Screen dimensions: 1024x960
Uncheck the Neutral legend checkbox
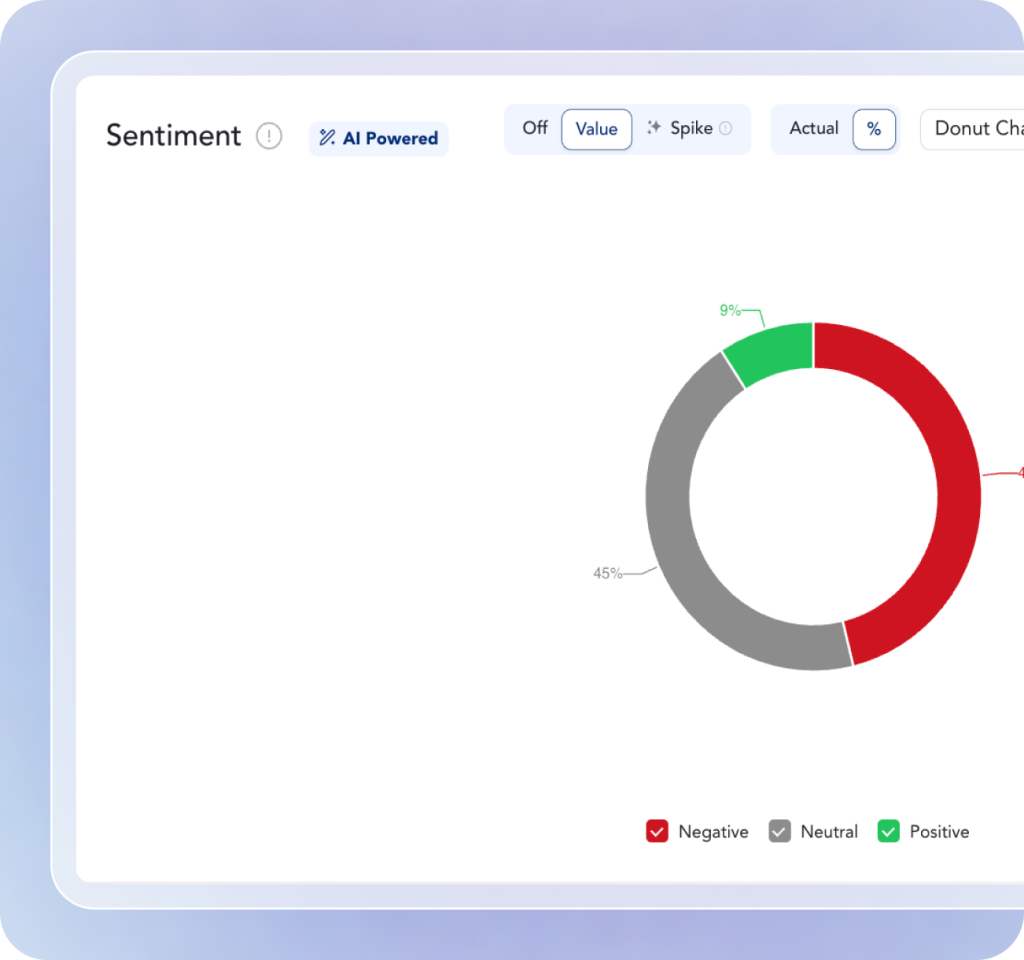pos(779,831)
